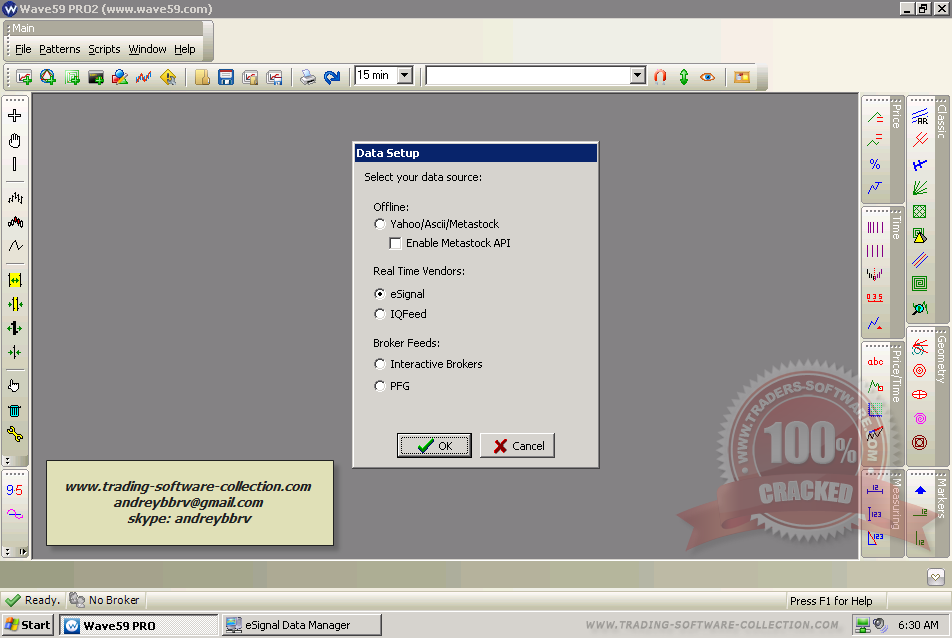The image size is (952, 638).
Task: Enable Metastock API checkbox
Action: coord(396,243)
